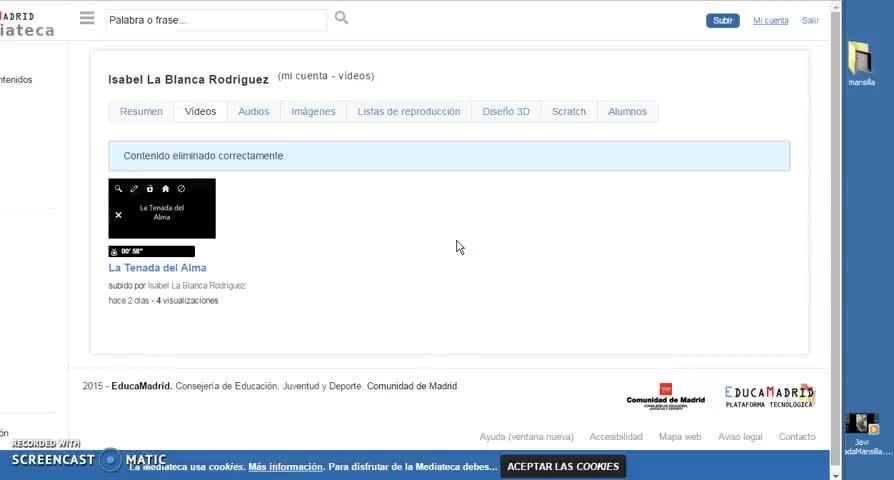Open Listas de reproducción tab
The width and height of the screenshot is (894, 480).
coord(409,112)
